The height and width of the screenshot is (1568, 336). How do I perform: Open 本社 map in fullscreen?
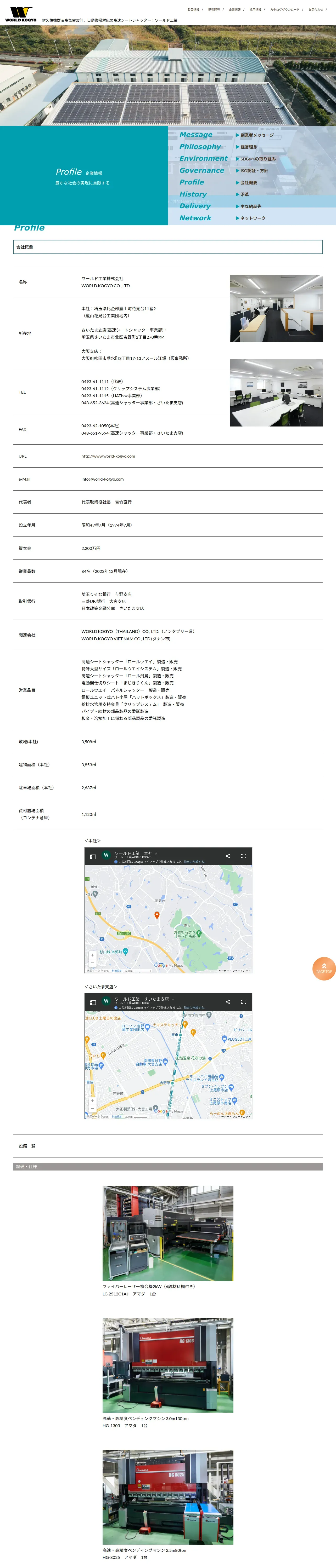243,856
